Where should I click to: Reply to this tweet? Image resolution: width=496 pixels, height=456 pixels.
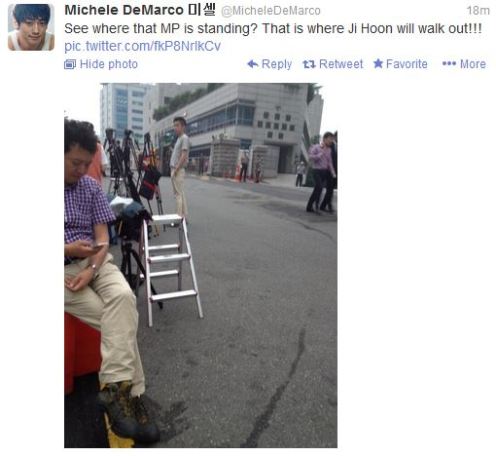270,64
